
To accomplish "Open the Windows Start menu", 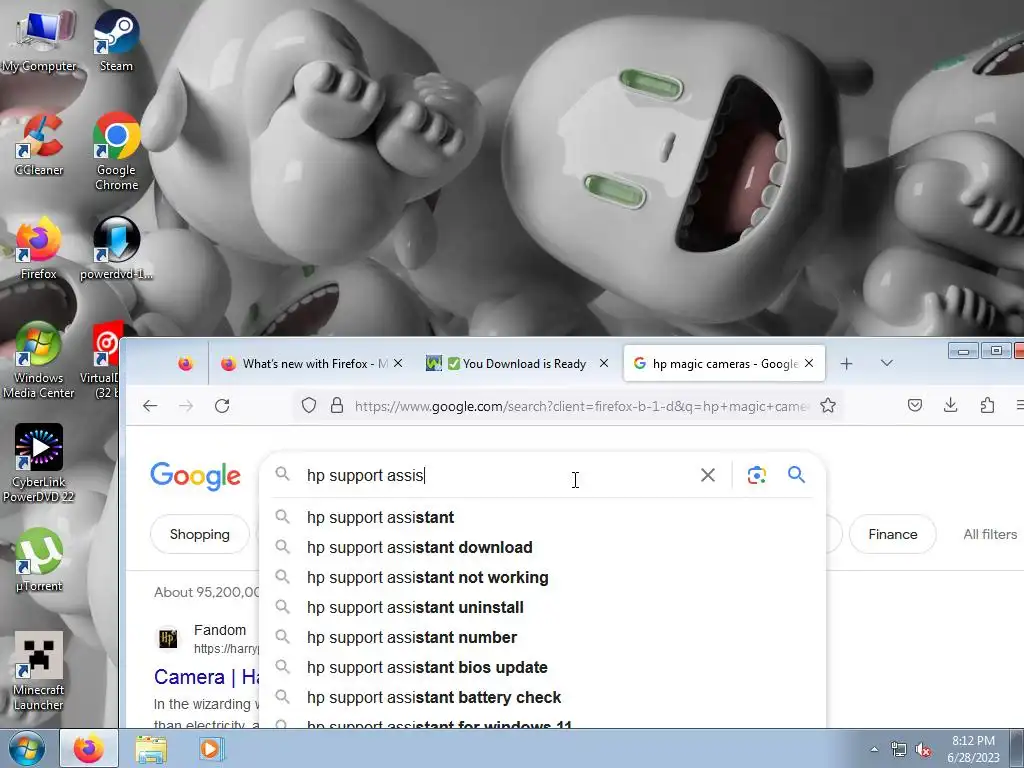I will 27,748.
